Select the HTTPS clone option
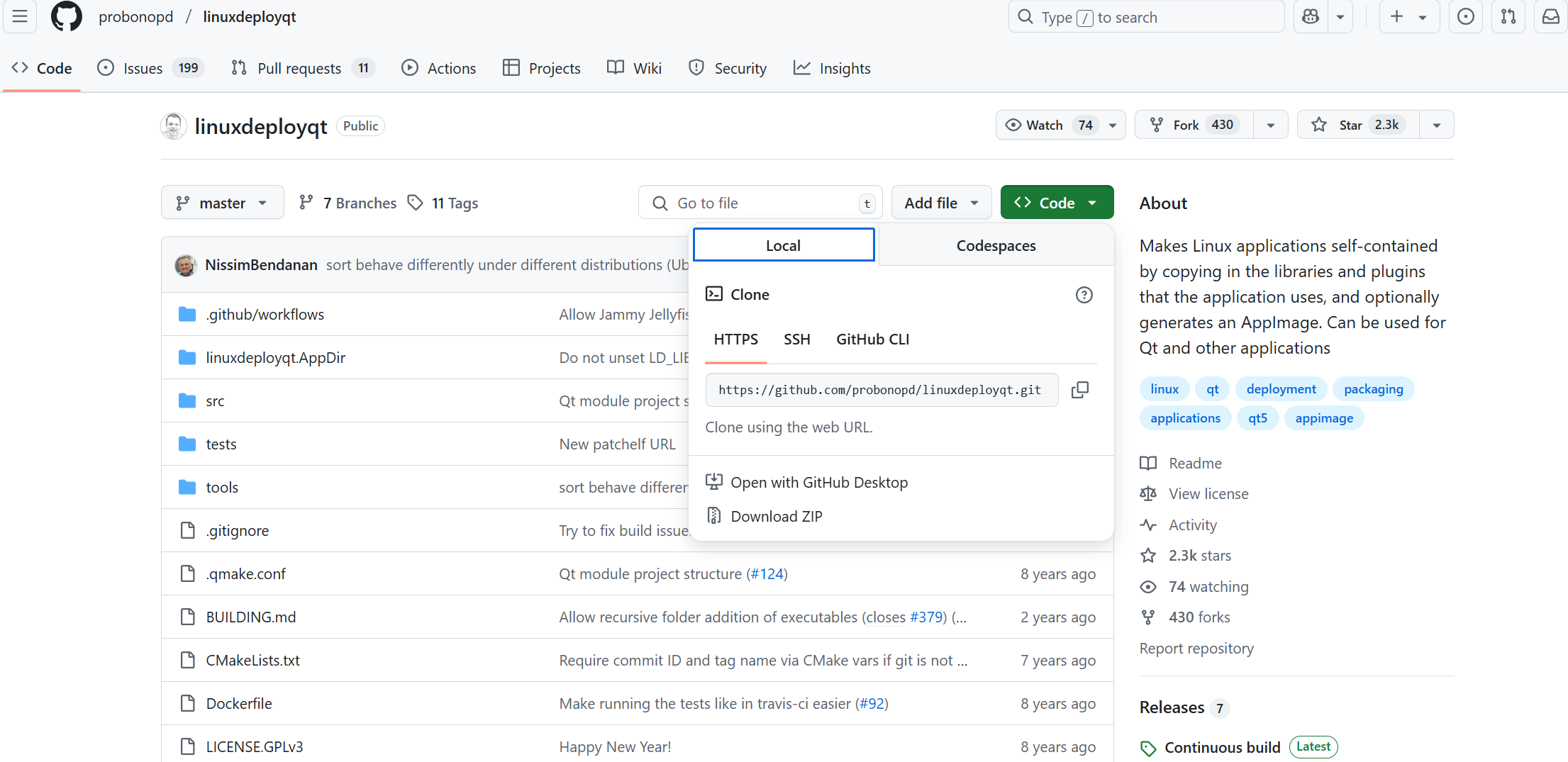The image size is (1568, 762). click(736, 339)
